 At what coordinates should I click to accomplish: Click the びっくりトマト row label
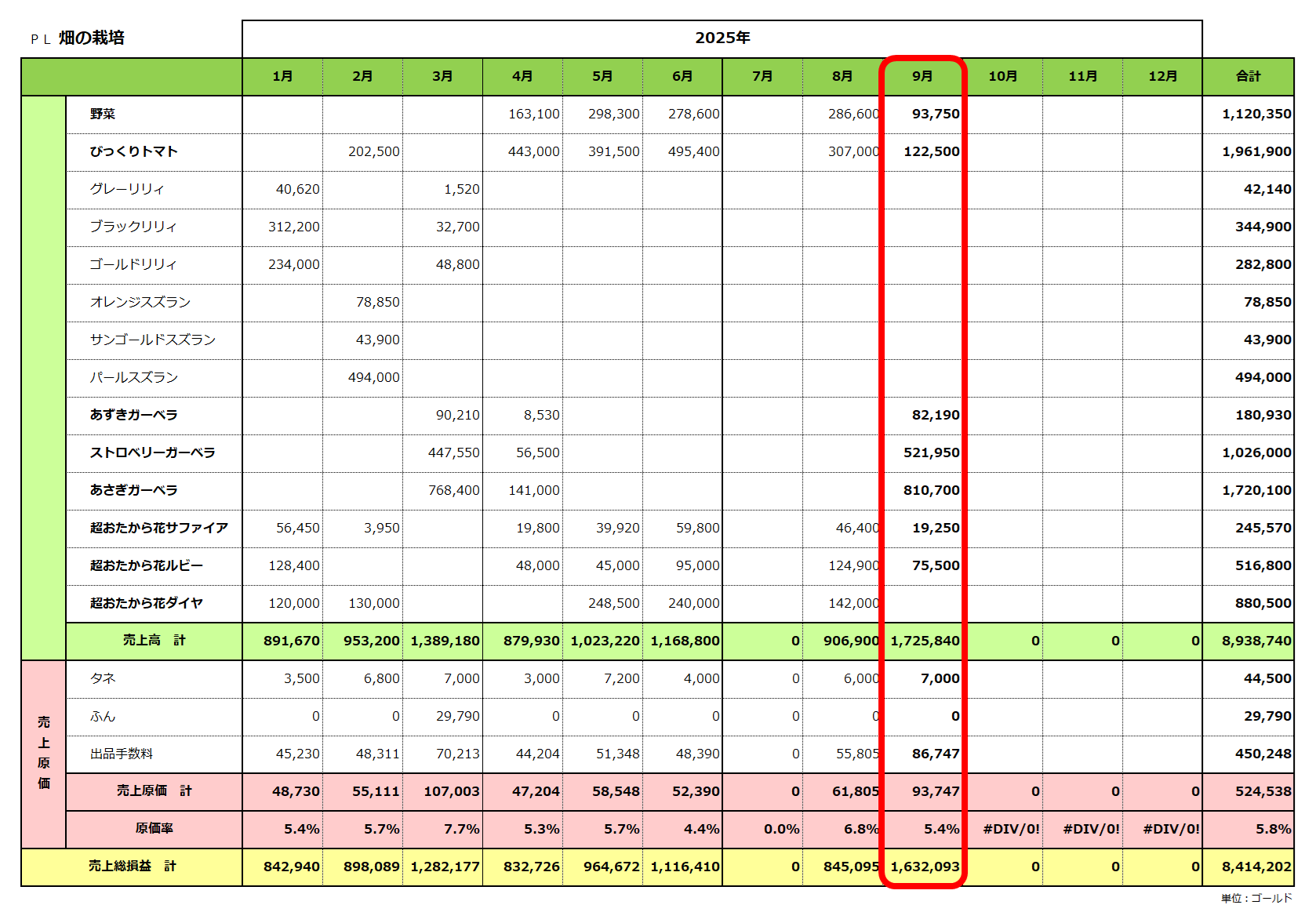133,151
